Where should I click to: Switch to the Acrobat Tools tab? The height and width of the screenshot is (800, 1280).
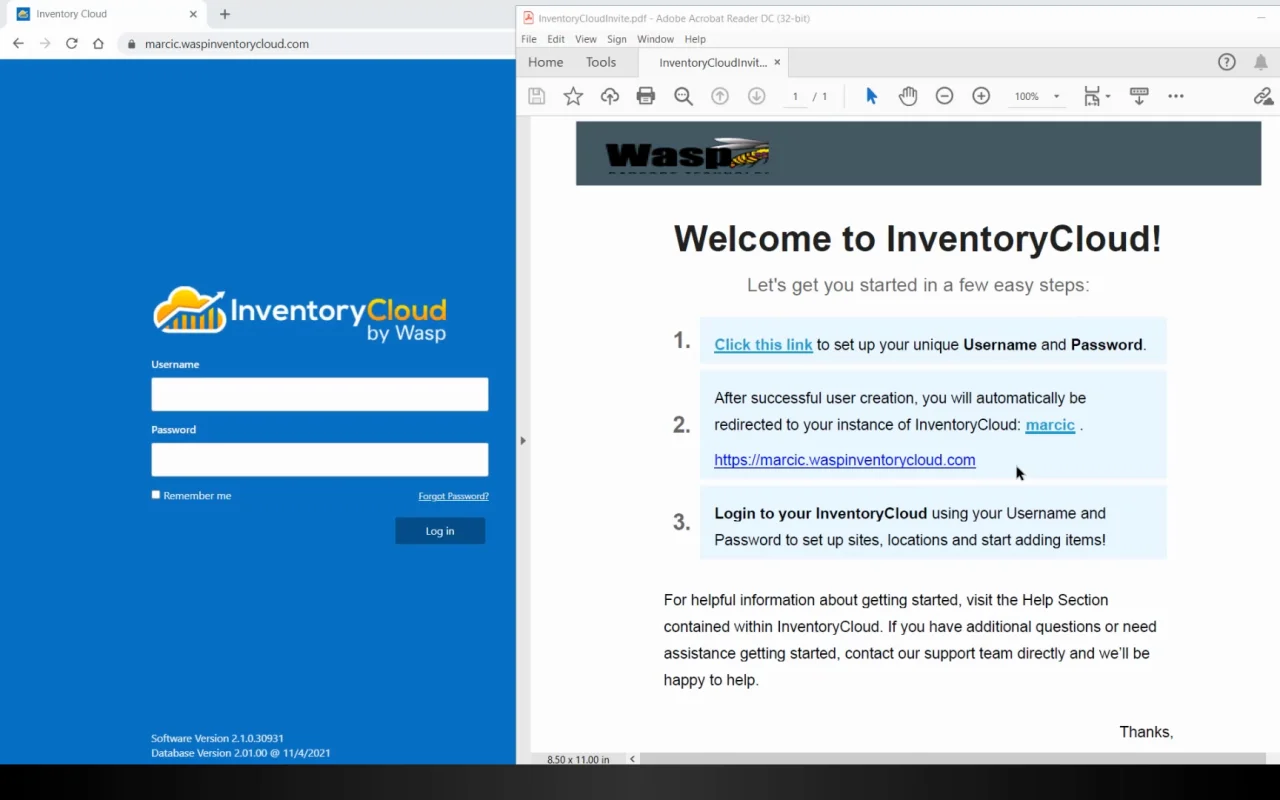point(601,62)
